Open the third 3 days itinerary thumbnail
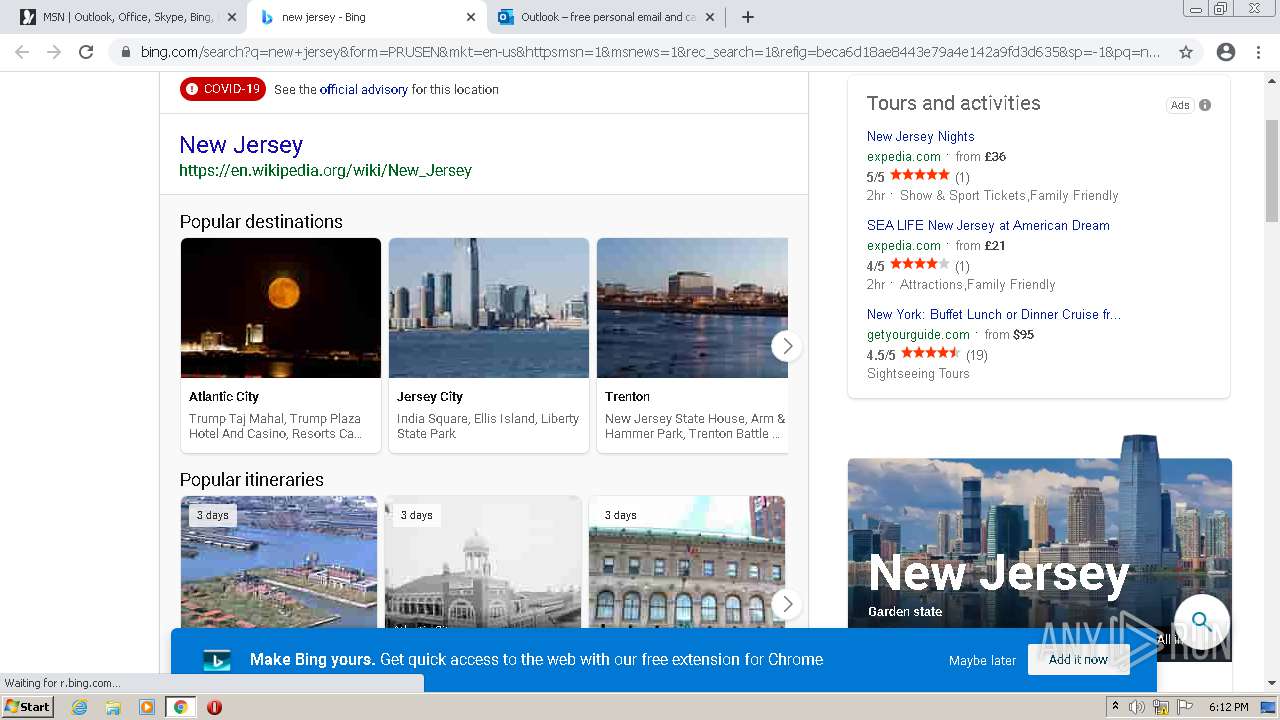 pos(687,562)
